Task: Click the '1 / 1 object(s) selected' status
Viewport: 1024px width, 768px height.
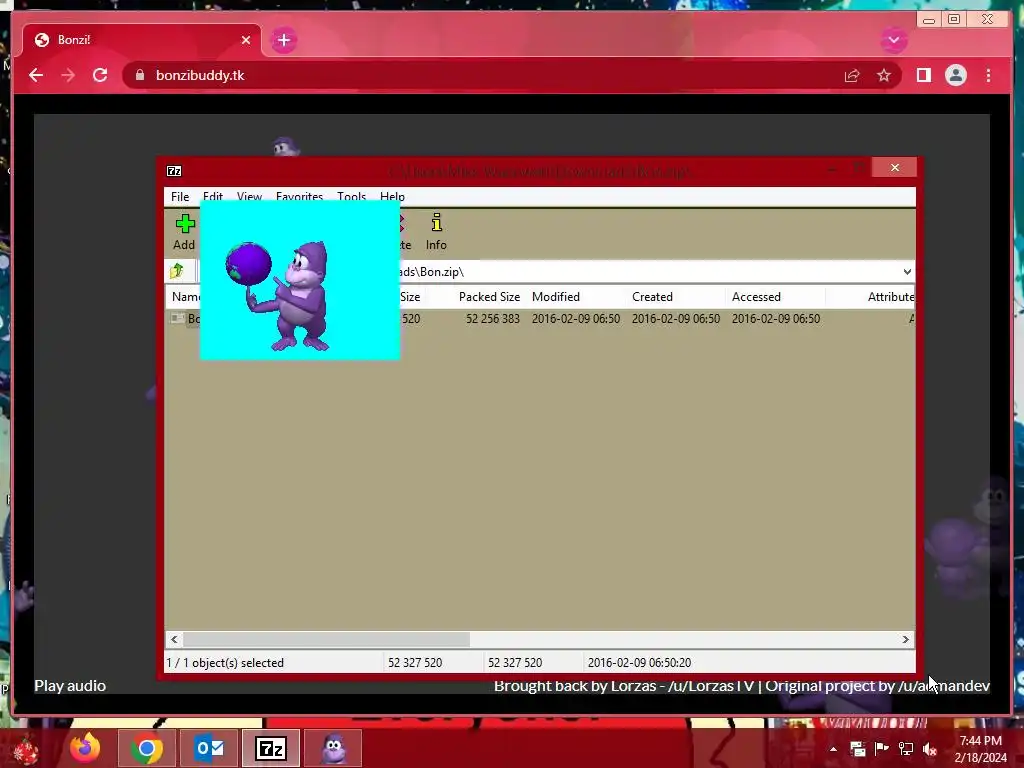Action: 225,663
